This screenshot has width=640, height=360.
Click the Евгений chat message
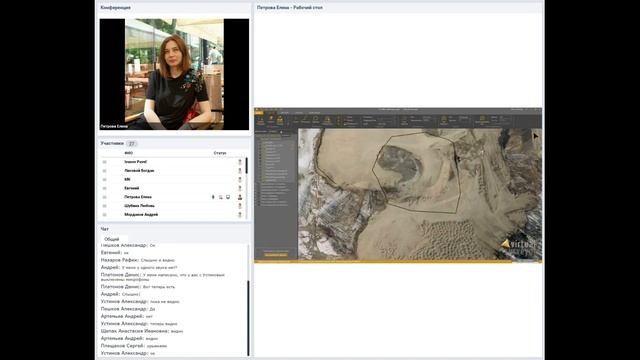[x=114, y=253]
